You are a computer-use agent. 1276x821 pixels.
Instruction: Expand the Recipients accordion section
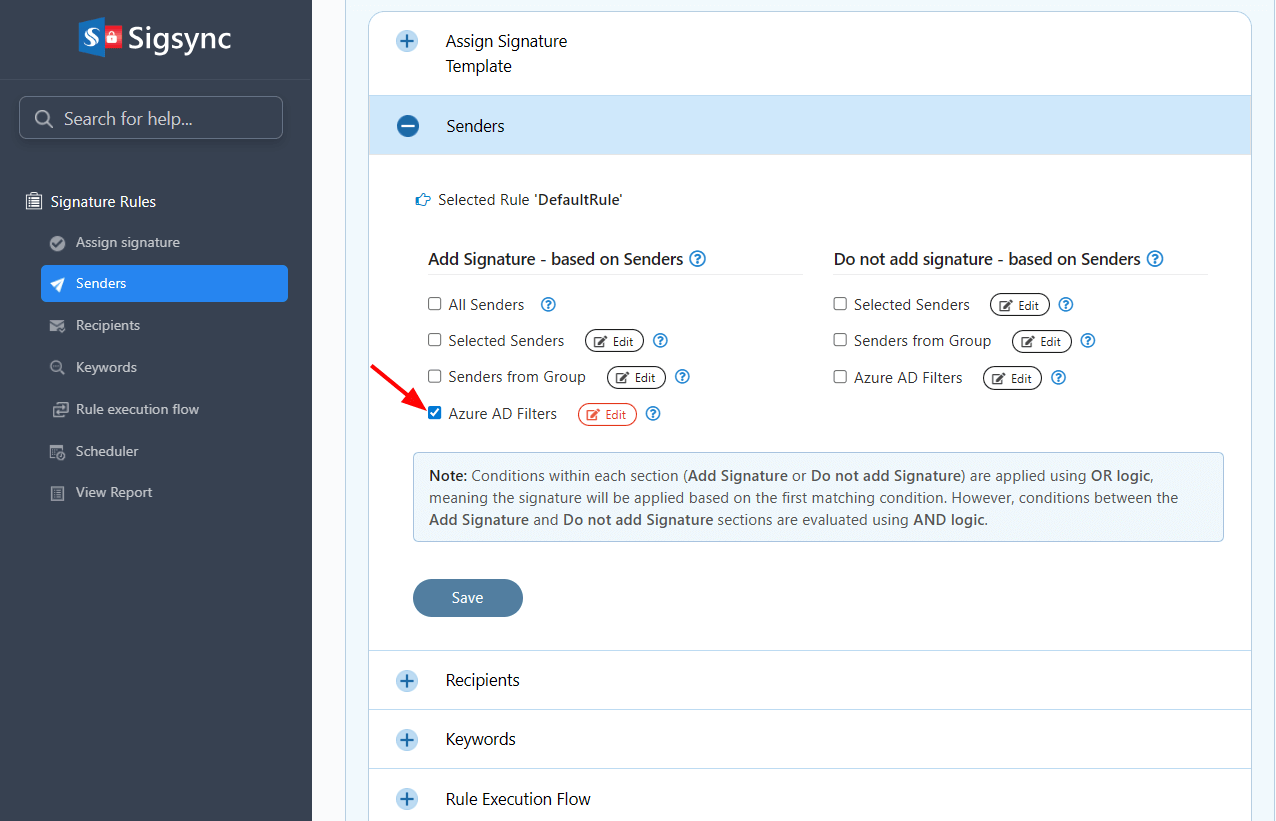tap(407, 681)
